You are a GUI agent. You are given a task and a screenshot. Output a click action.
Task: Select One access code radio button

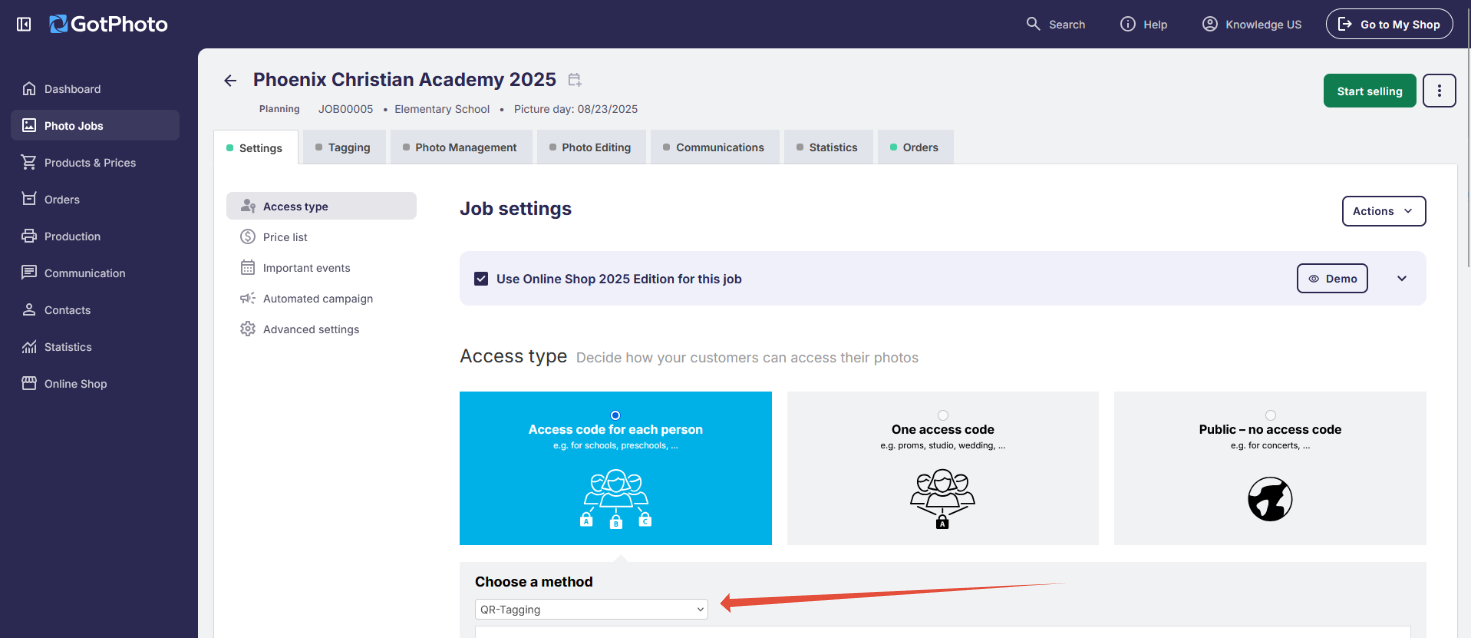pos(943,415)
